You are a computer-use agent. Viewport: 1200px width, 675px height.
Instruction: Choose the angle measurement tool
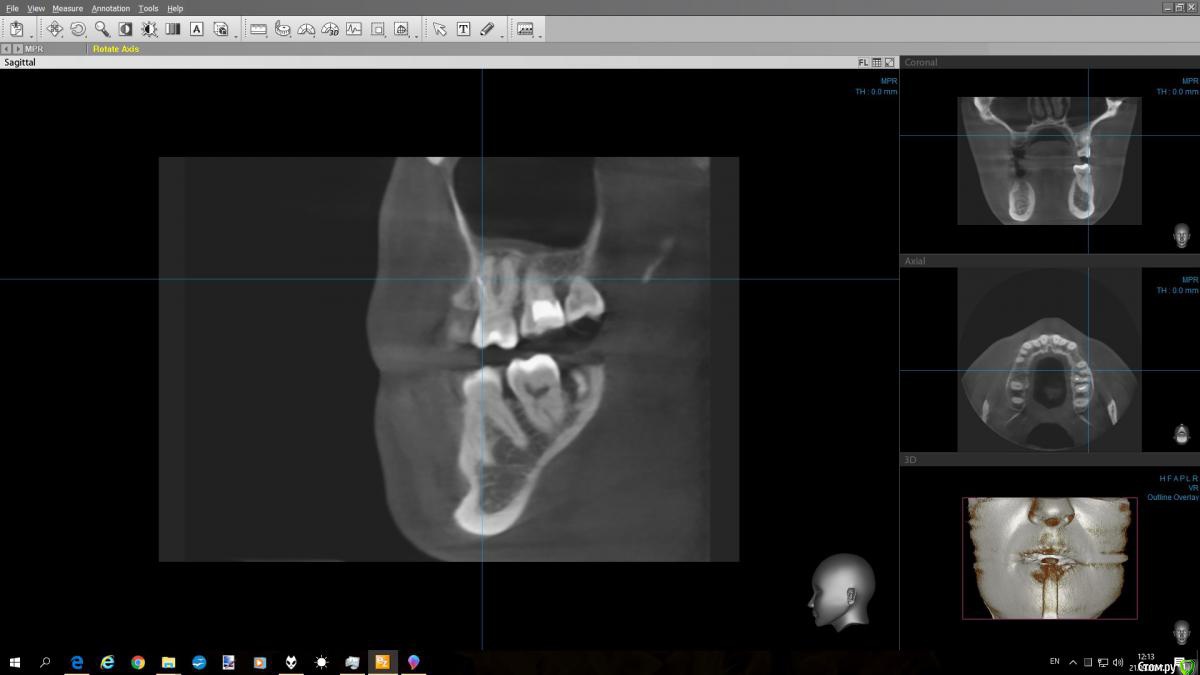click(306, 29)
